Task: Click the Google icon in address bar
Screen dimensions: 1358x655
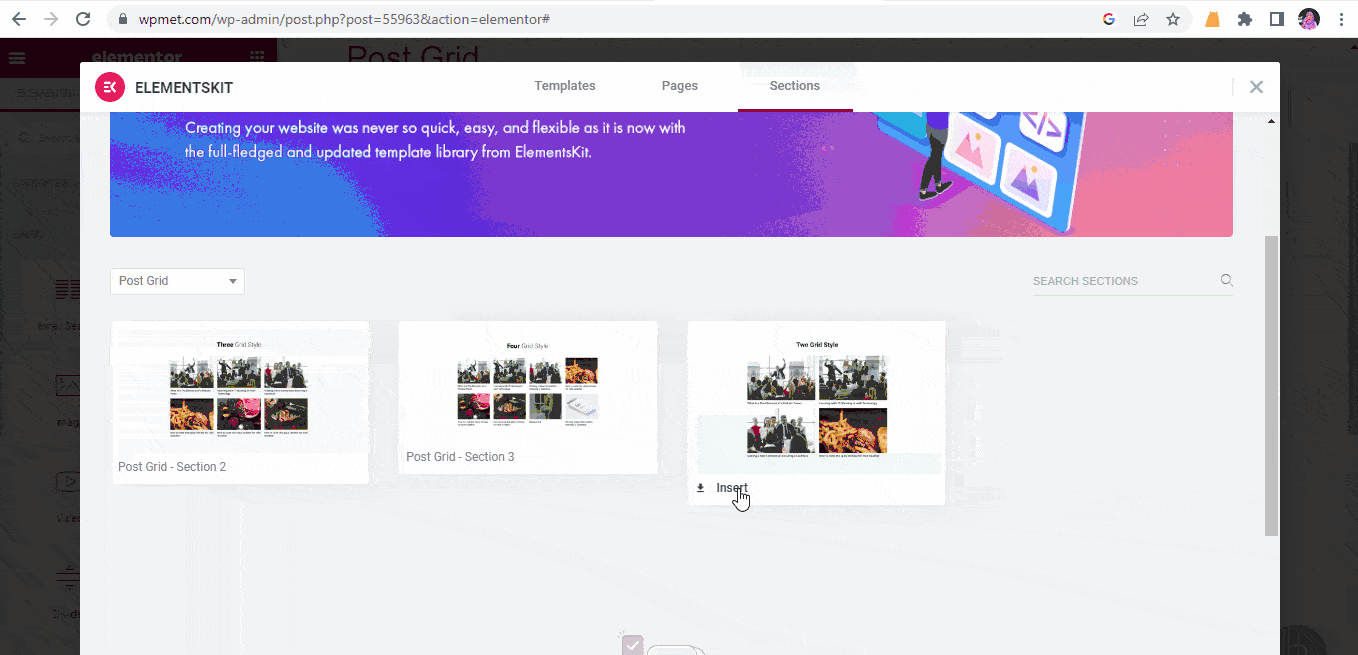Action: pos(1108,19)
